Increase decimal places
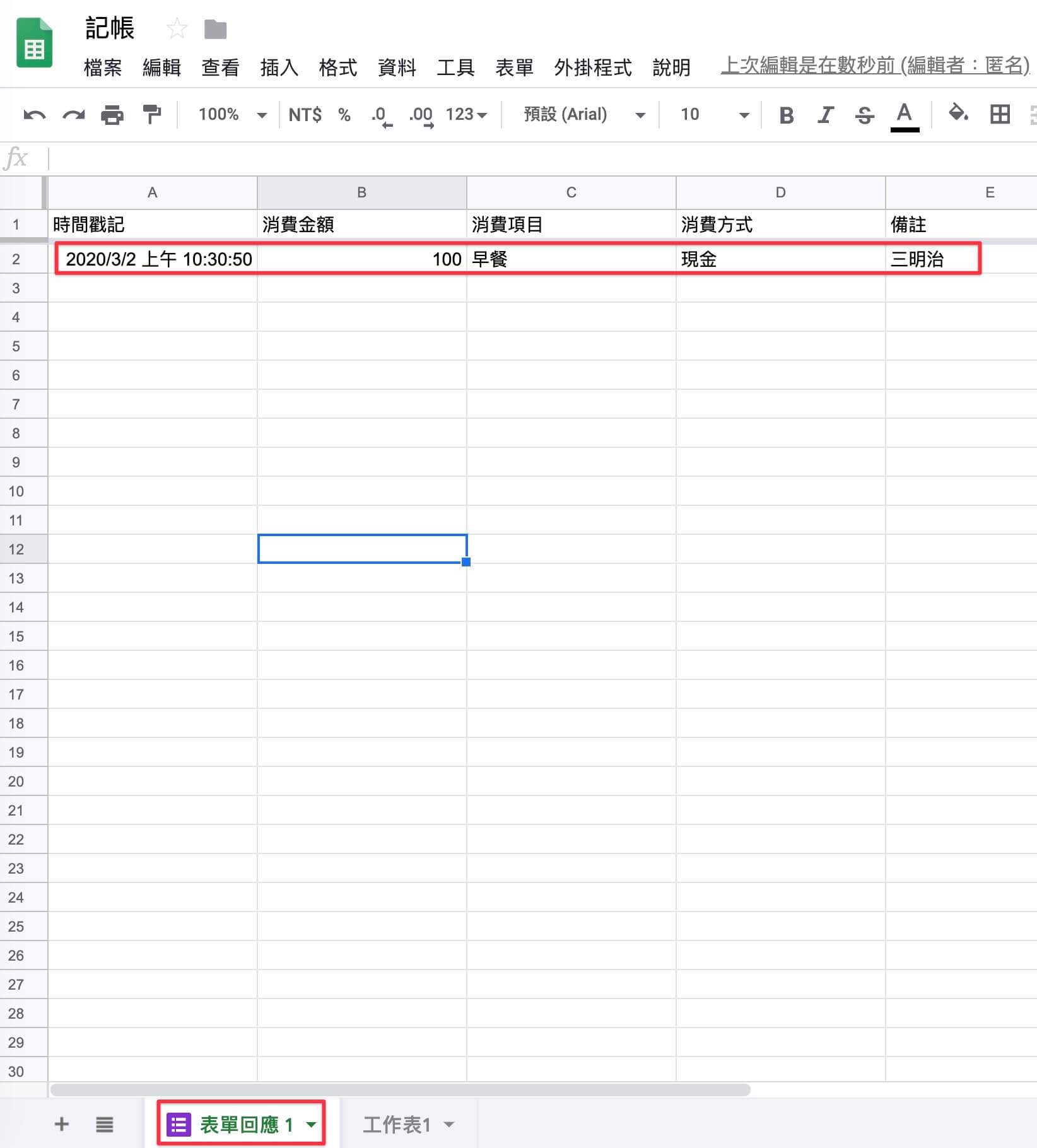Screen dimensions: 1037x1148 click(421, 116)
